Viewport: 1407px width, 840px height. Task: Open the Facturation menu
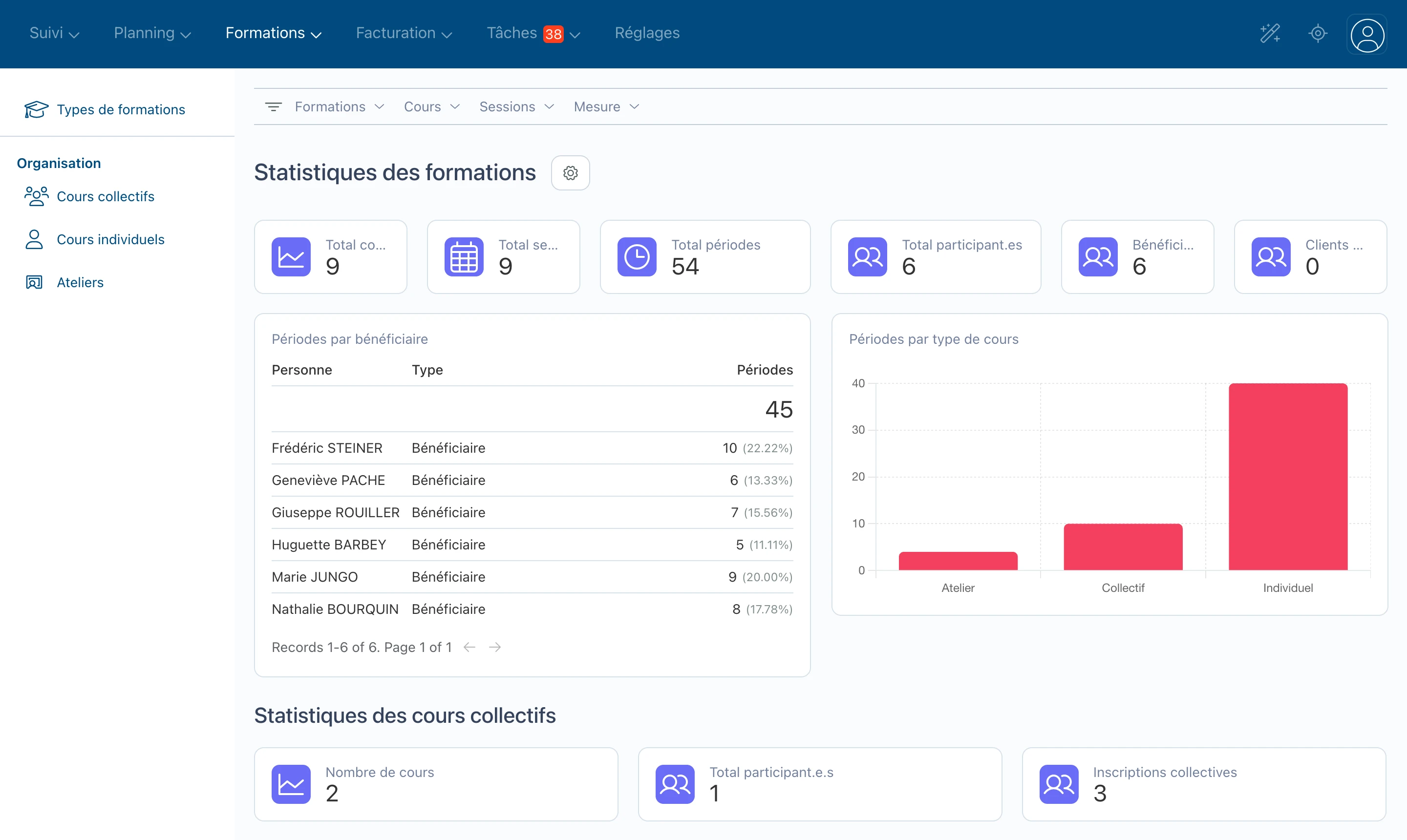(x=403, y=33)
